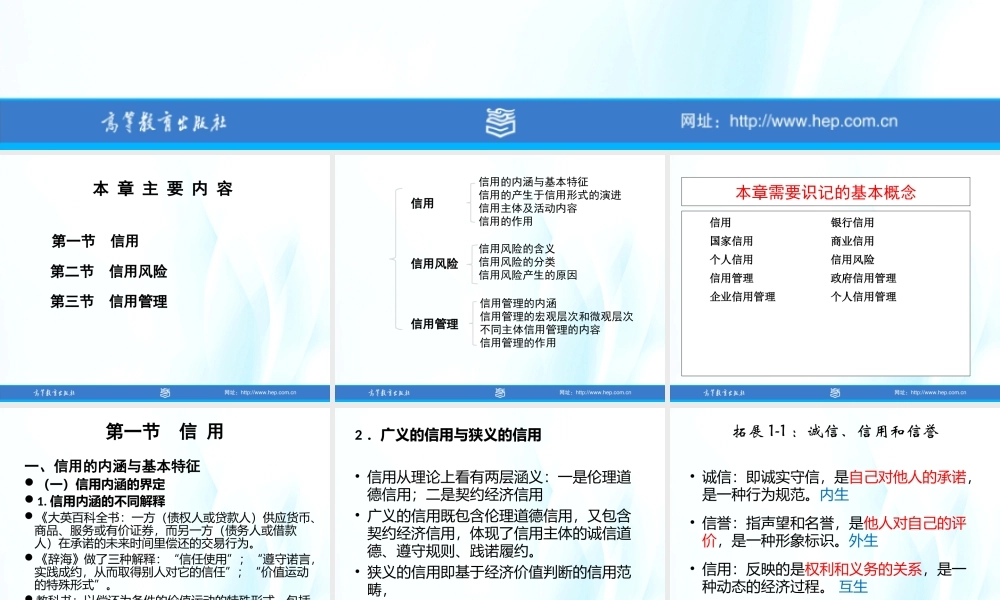Select the 信用管理 branch of the diagram
The height and width of the screenshot is (600, 1000).
(x=432, y=323)
